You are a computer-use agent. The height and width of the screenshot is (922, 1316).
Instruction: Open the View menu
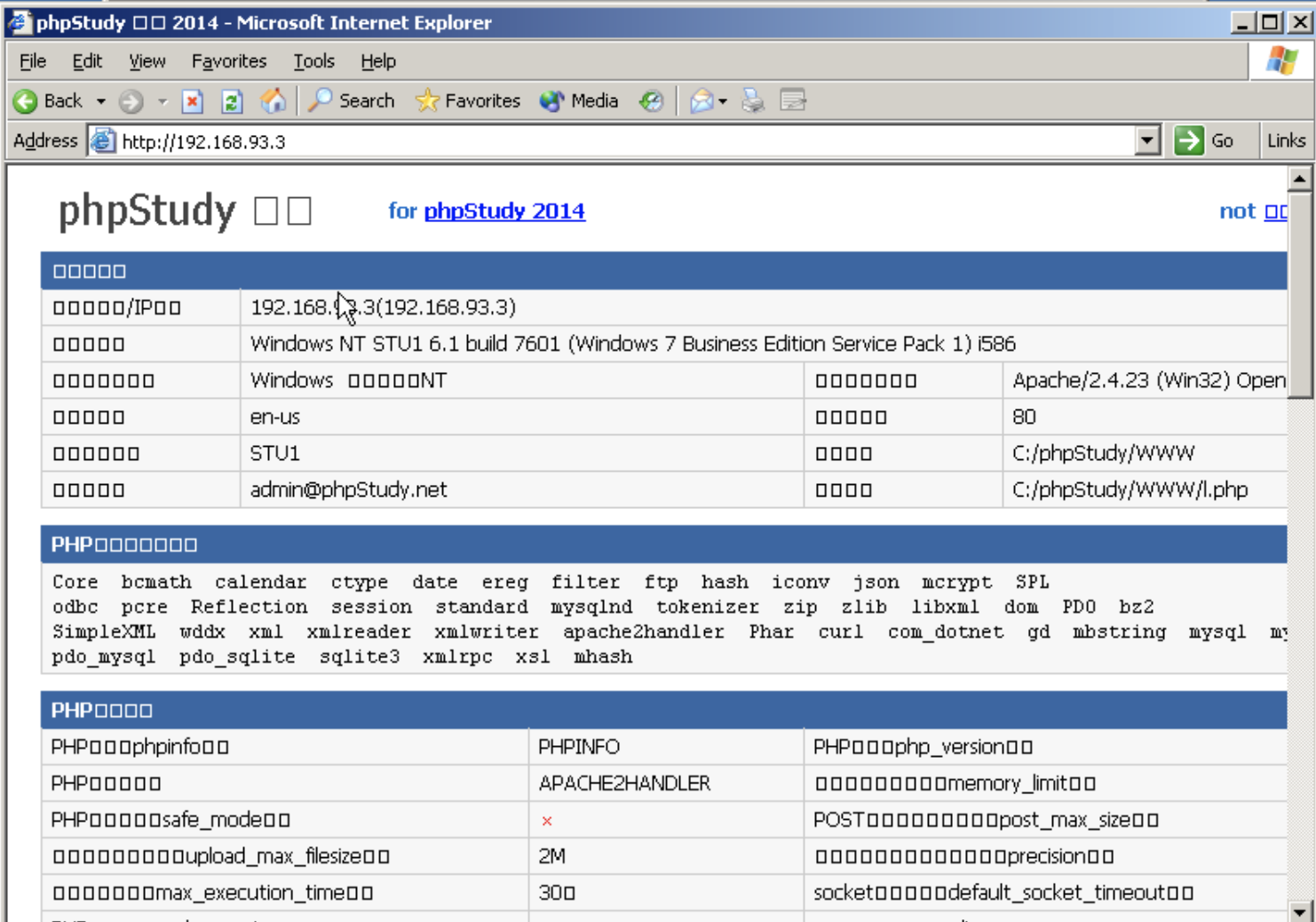[147, 61]
